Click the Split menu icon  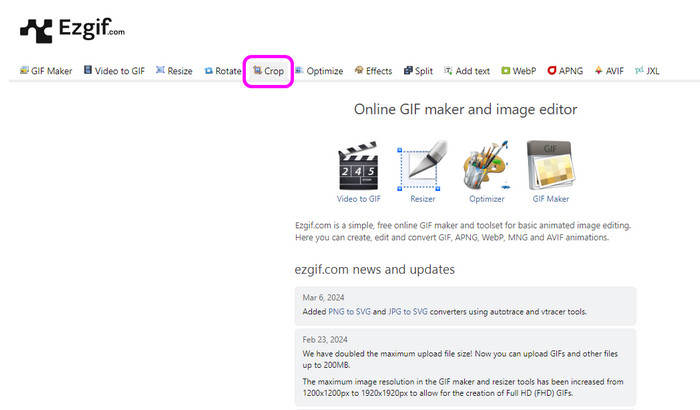click(408, 70)
